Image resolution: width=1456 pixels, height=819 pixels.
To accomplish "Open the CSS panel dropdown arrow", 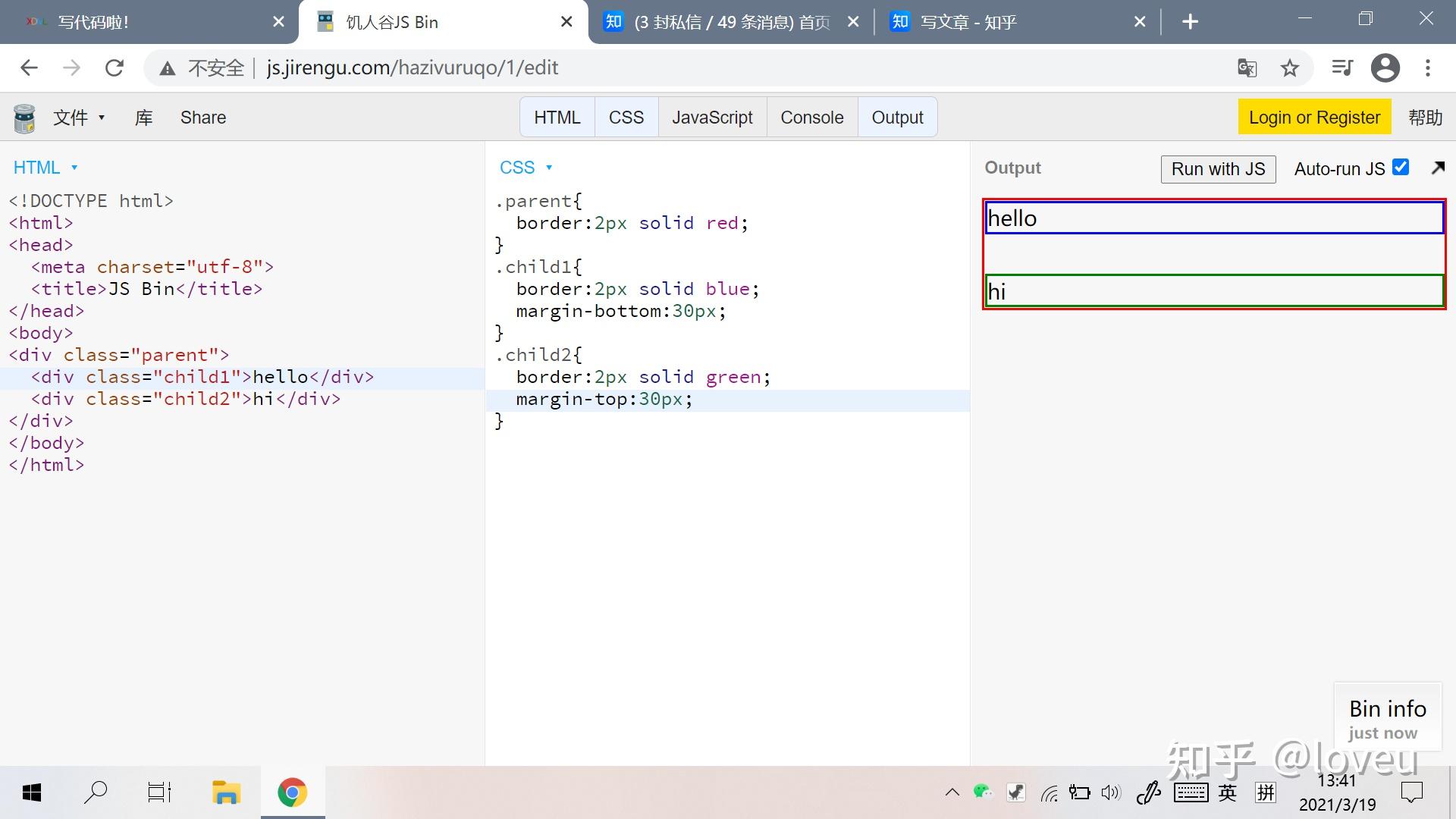I will (550, 168).
